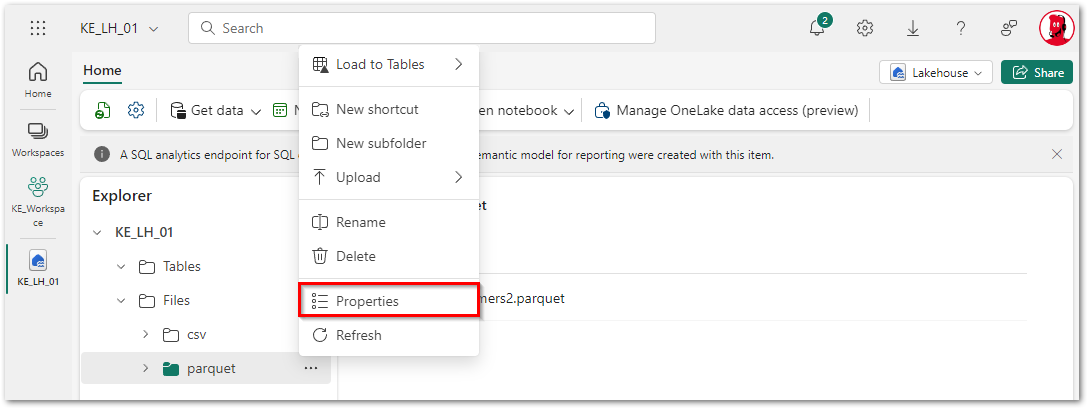Click the download arrow icon in header
Screen dimensions: 1088x409
point(913,28)
